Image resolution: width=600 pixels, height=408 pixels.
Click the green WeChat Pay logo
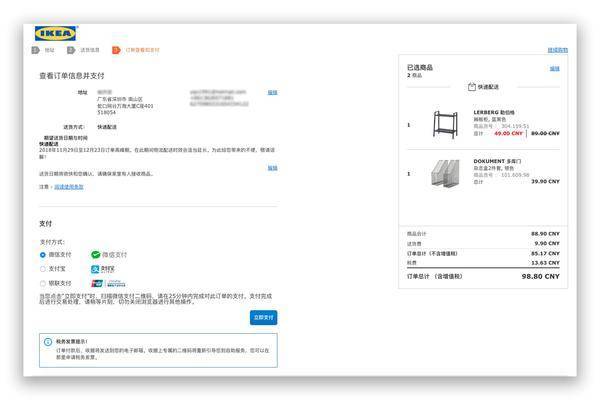click(x=109, y=255)
